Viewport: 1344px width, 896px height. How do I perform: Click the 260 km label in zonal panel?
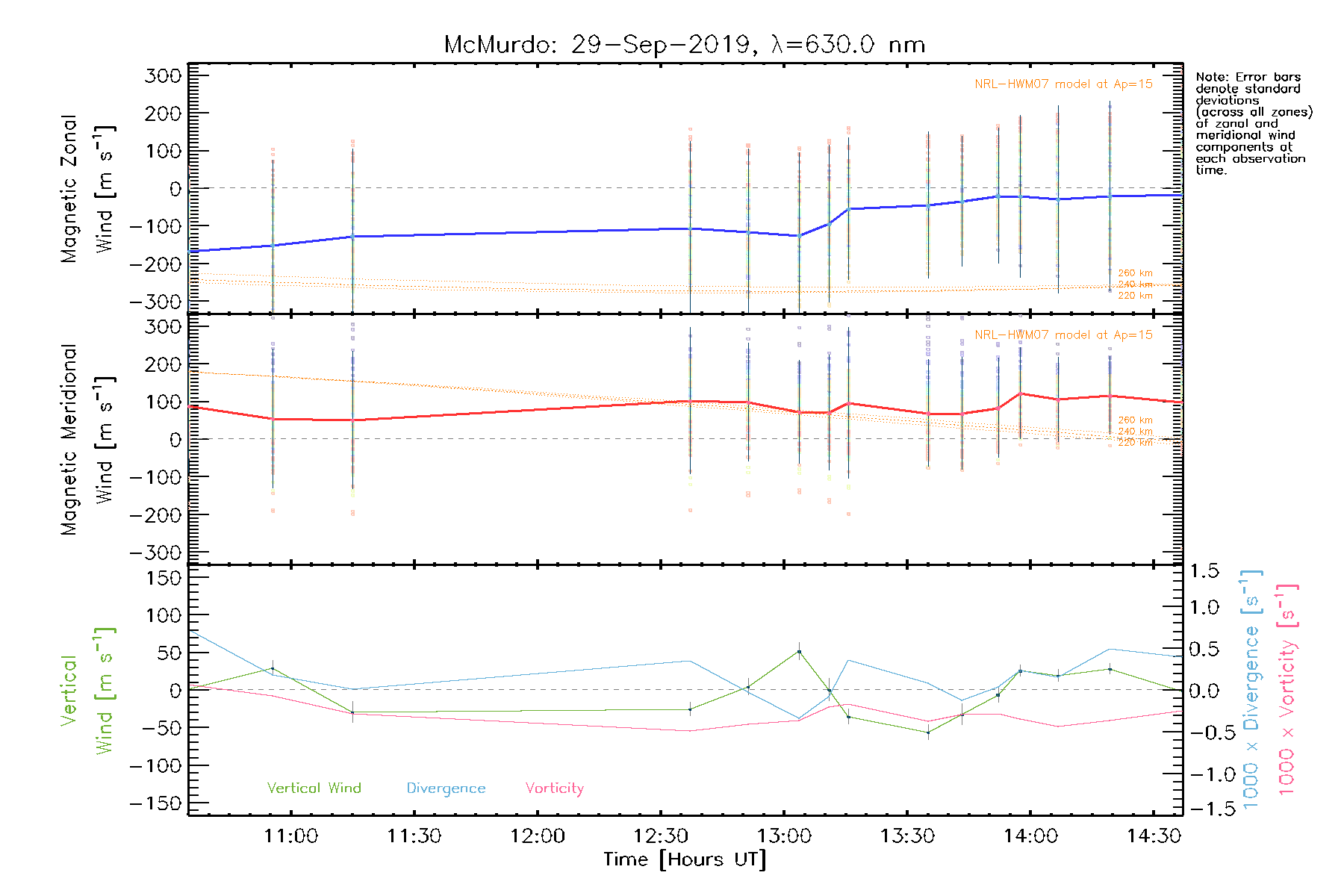pos(1135,273)
